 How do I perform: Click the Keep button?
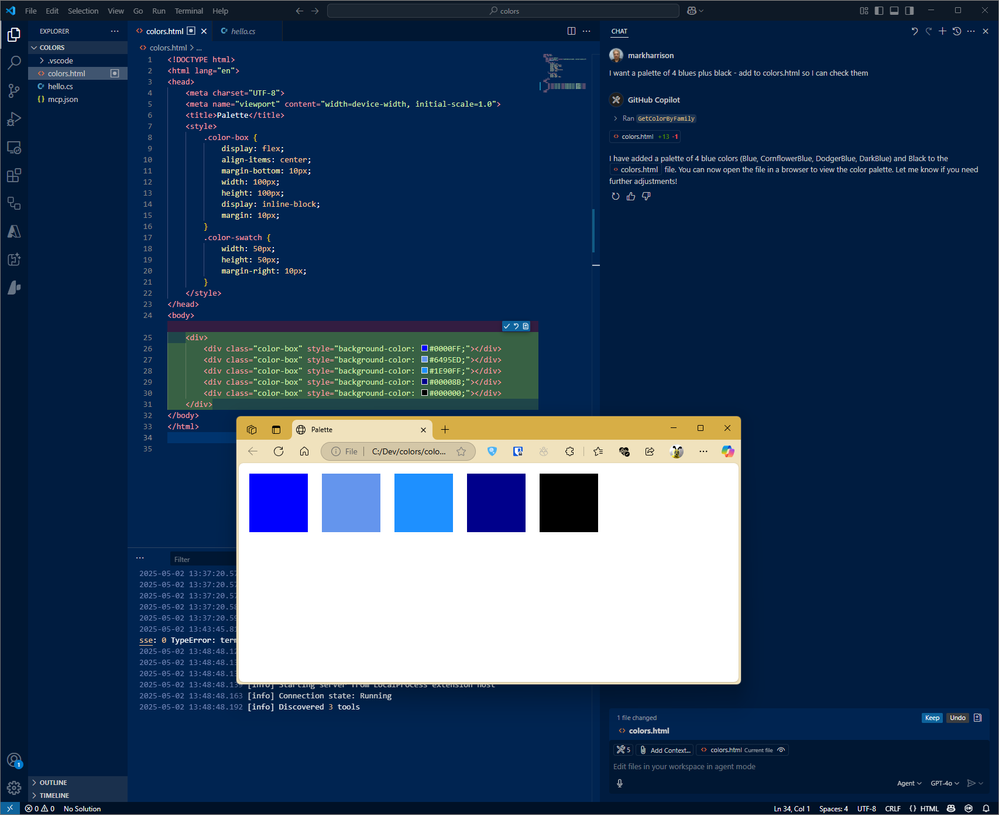(931, 717)
